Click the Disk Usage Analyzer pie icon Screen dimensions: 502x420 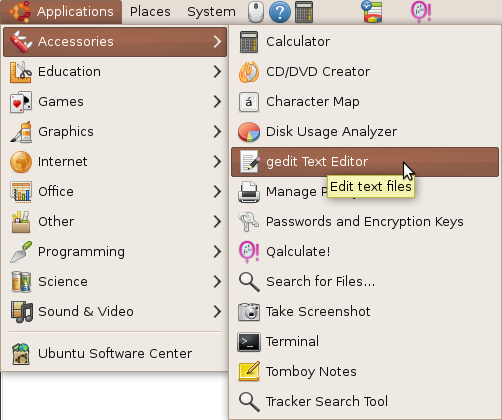tap(249, 132)
